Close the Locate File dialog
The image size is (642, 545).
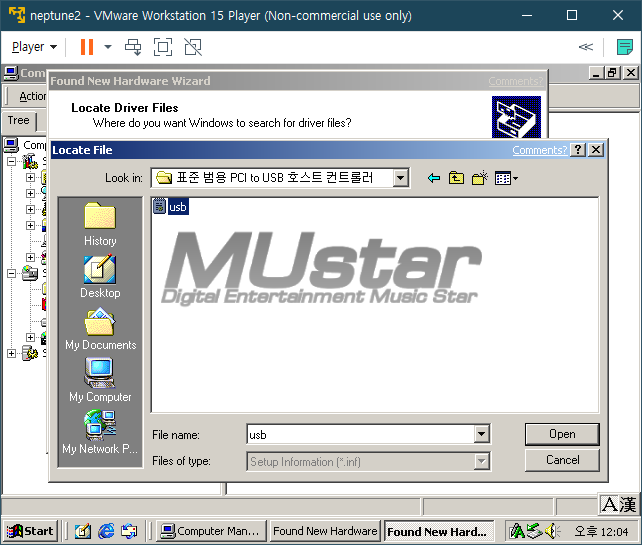tap(596, 150)
